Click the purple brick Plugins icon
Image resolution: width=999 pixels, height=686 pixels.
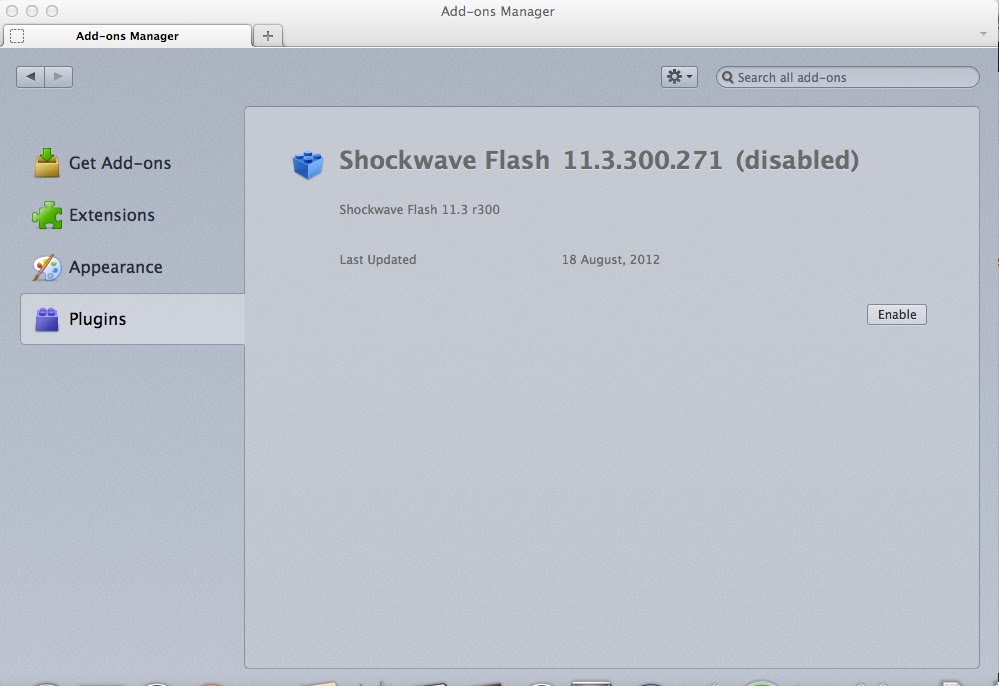point(47,320)
